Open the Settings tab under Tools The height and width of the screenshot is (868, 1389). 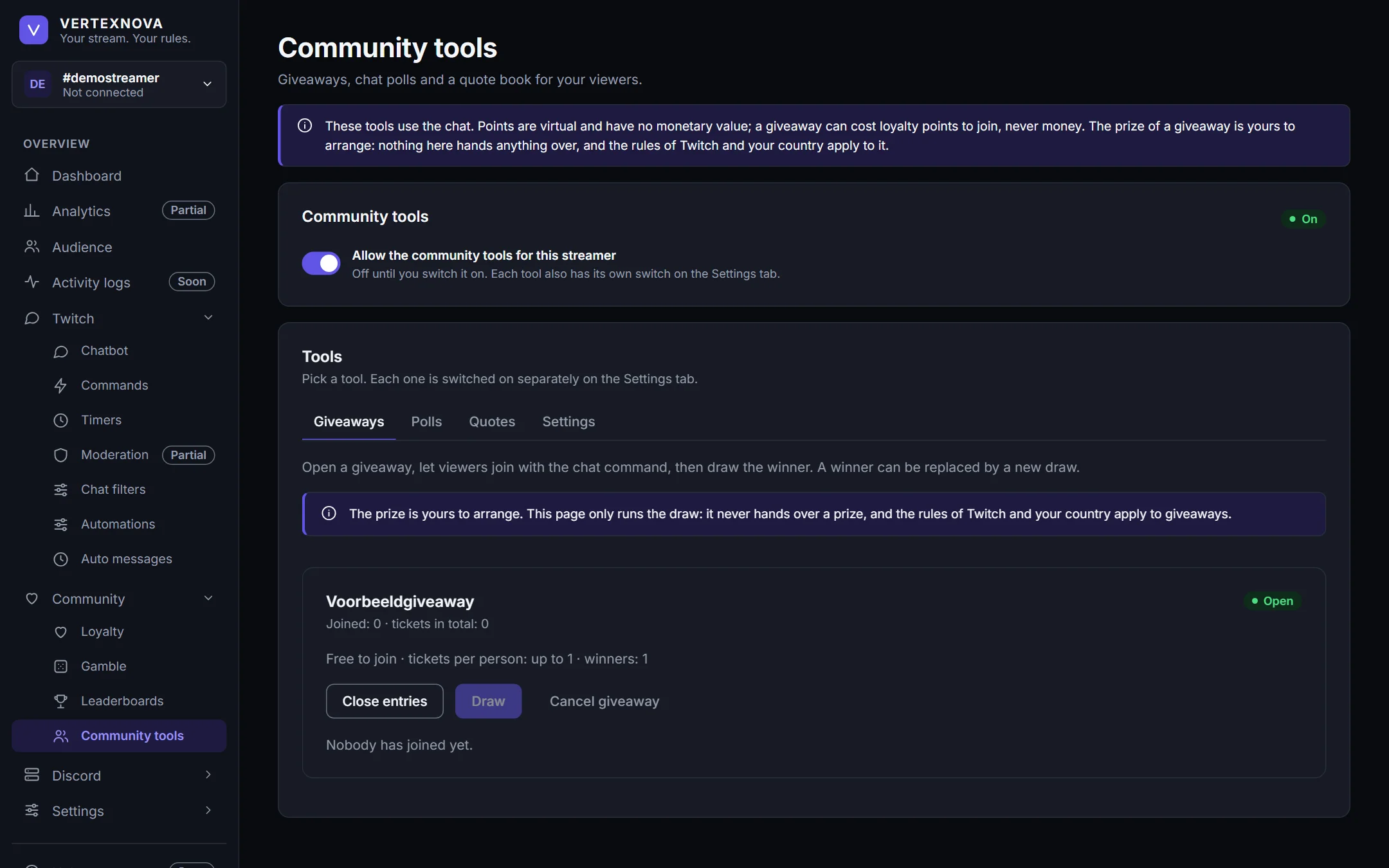568,422
